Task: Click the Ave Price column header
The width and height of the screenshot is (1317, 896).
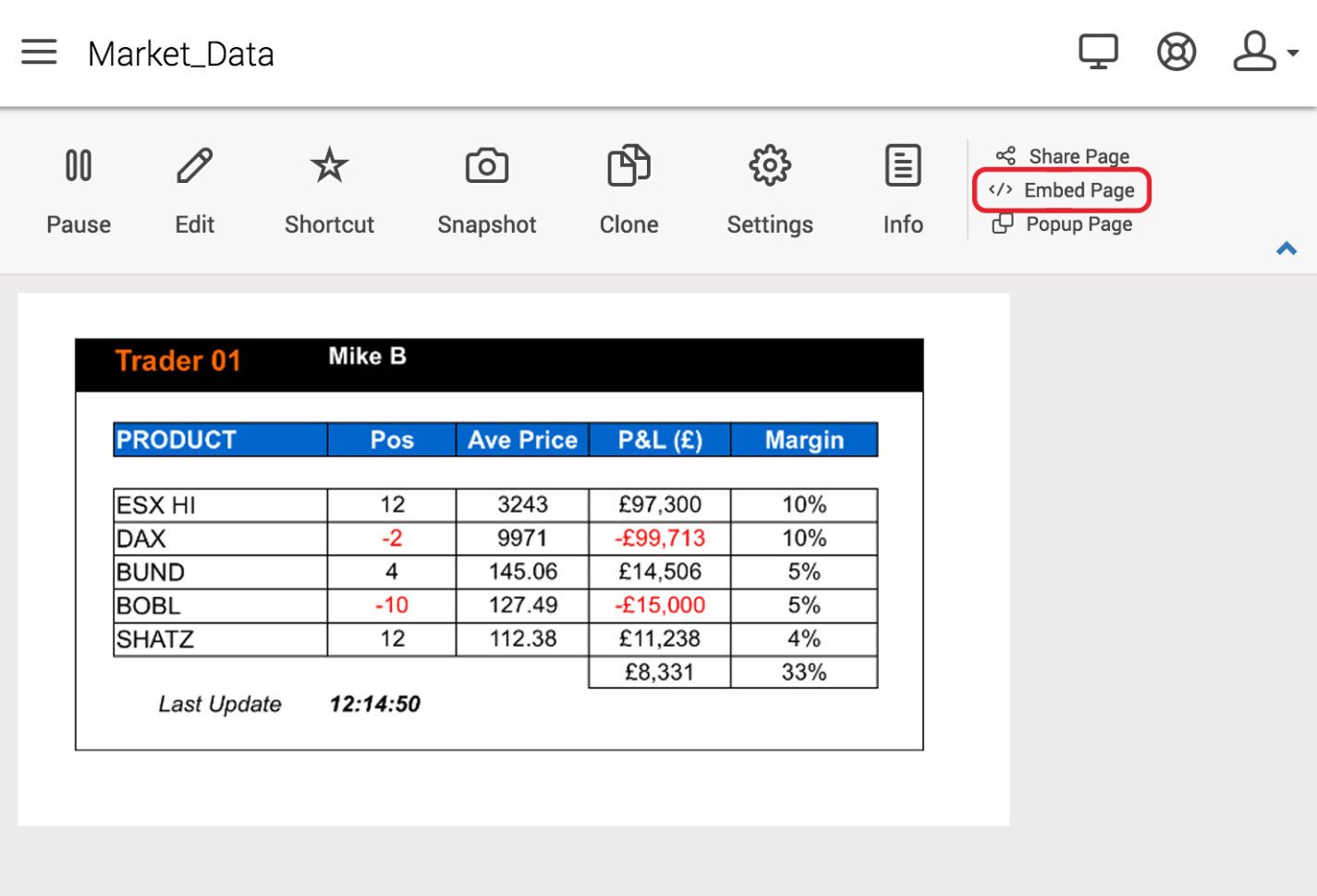Action: (522, 440)
